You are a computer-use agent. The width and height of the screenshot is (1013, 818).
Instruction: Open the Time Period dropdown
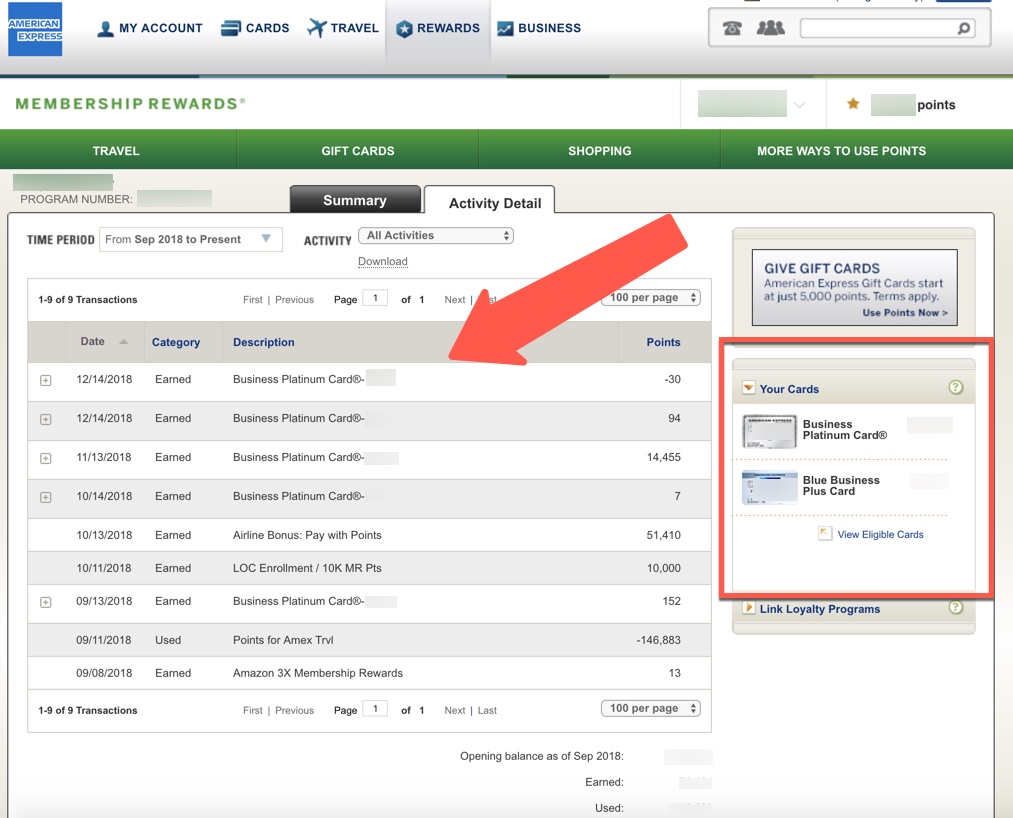pos(191,239)
